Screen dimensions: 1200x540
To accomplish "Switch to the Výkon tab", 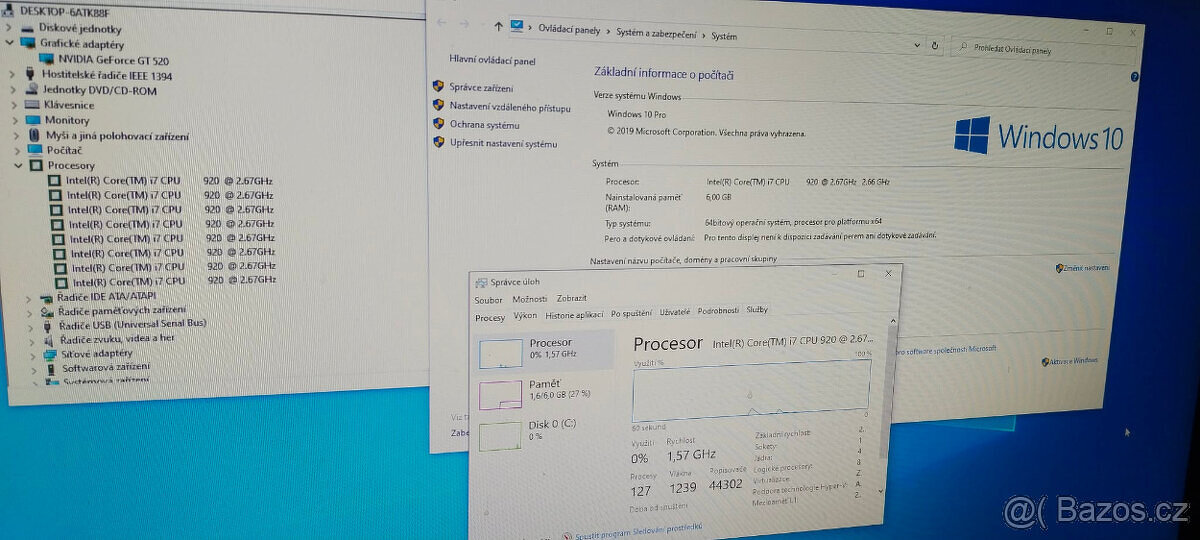I will 525,315.
